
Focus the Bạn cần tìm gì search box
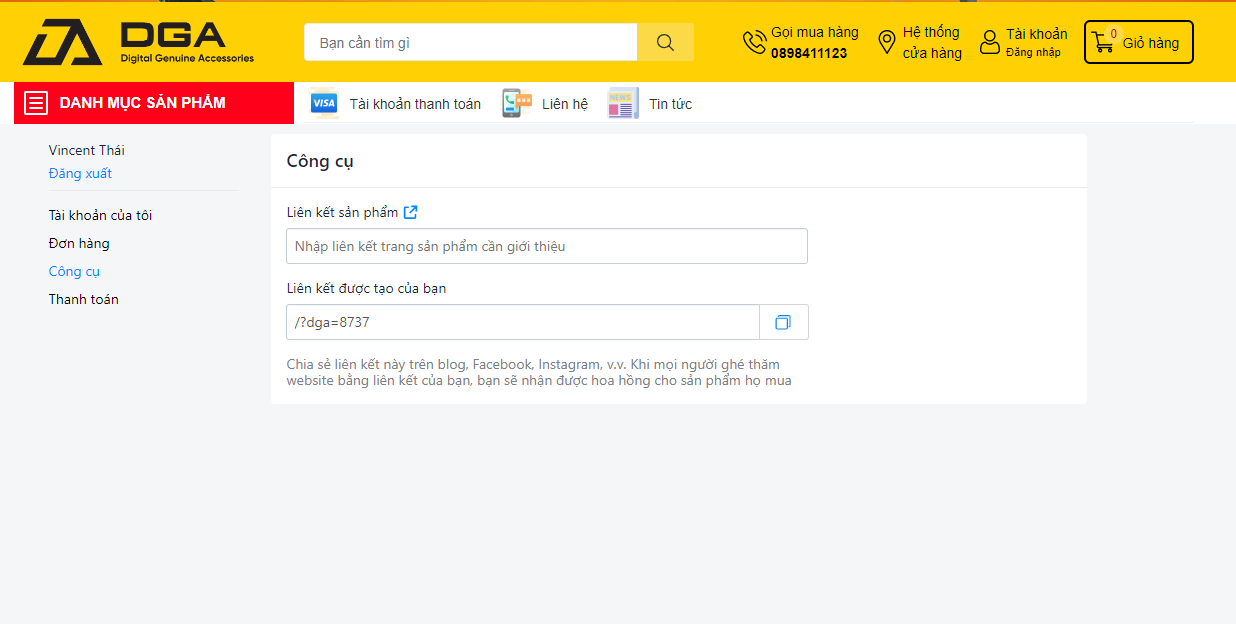coord(470,42)
